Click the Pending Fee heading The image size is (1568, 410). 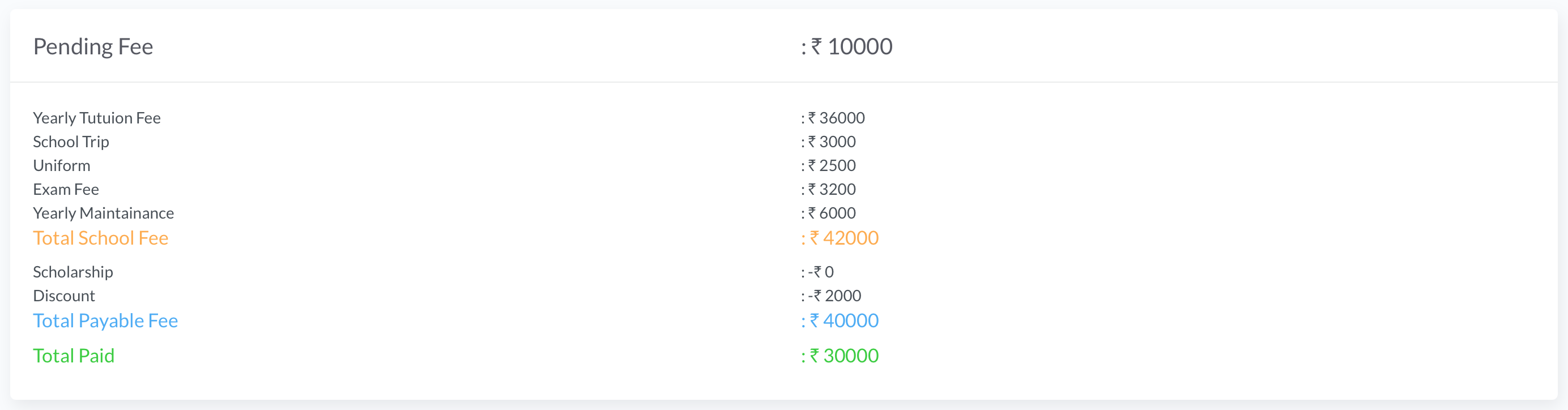point(93,47)
